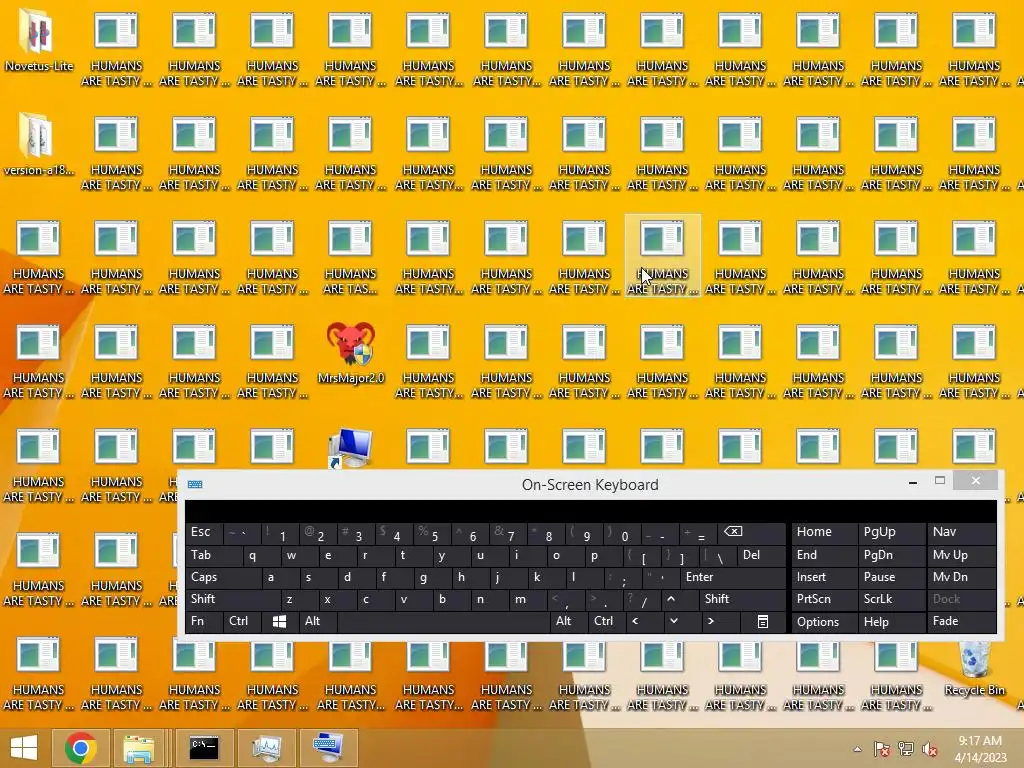The width and height of the screenshot is (1024, 768).
Task: Click the PgUp key
Action: coord(891,533)
